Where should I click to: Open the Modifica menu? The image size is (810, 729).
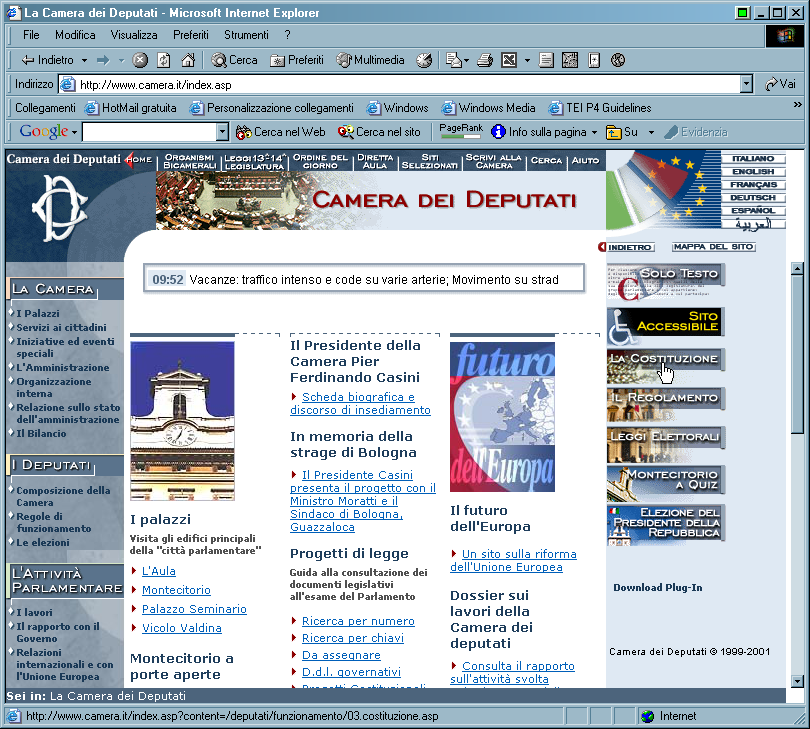pos(75,35)
